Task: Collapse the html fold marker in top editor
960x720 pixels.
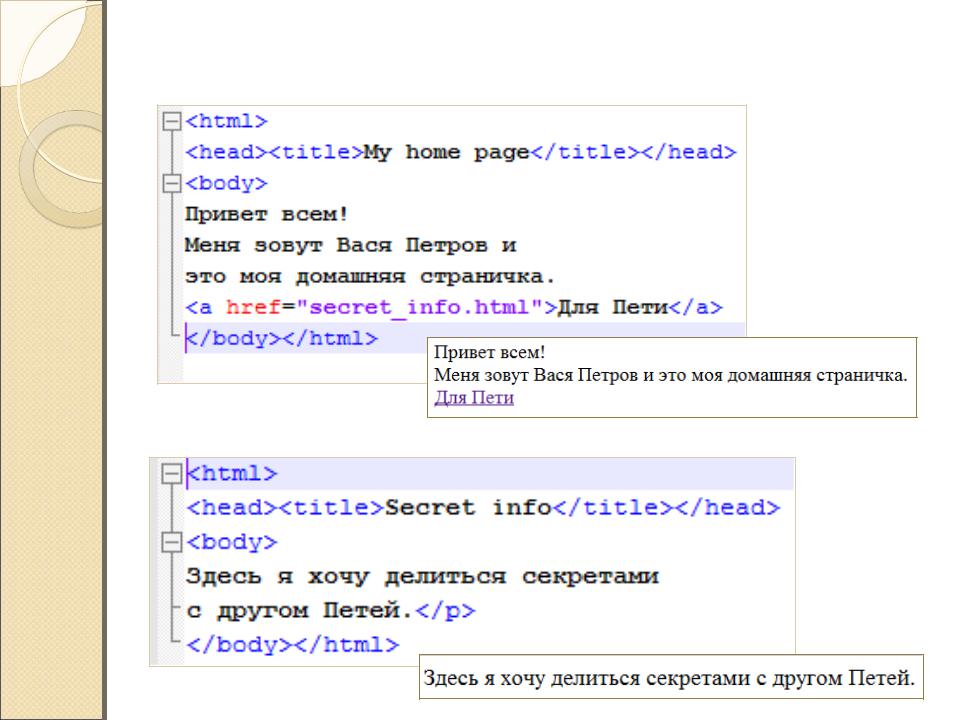Action: (x=172, y=121)
